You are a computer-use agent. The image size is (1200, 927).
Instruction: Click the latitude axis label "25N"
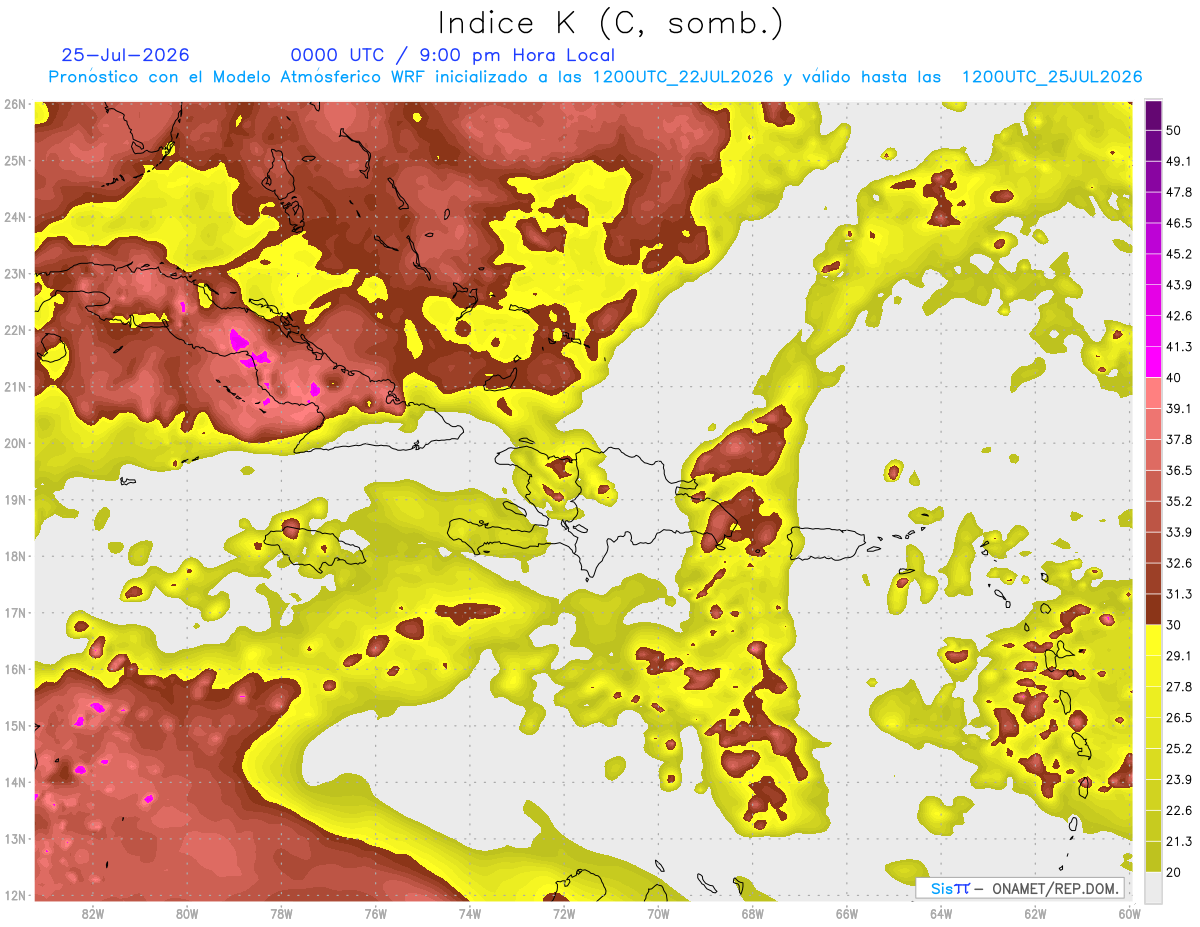point(15,161)
